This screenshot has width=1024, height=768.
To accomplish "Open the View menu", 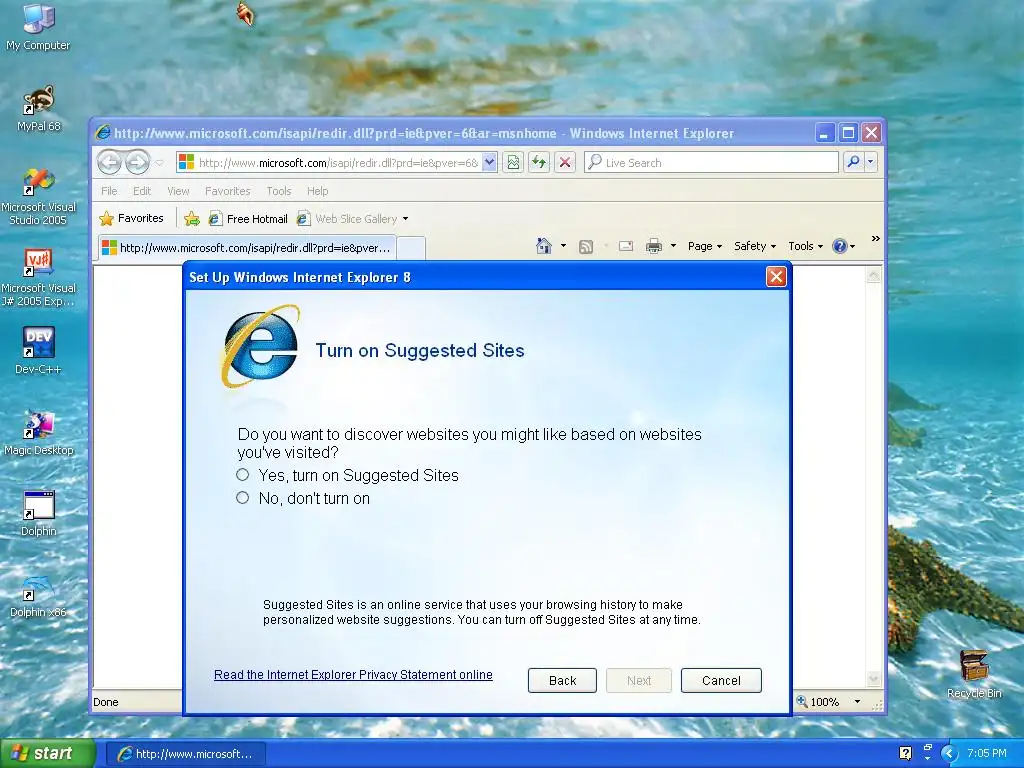I will coord(178,191).
